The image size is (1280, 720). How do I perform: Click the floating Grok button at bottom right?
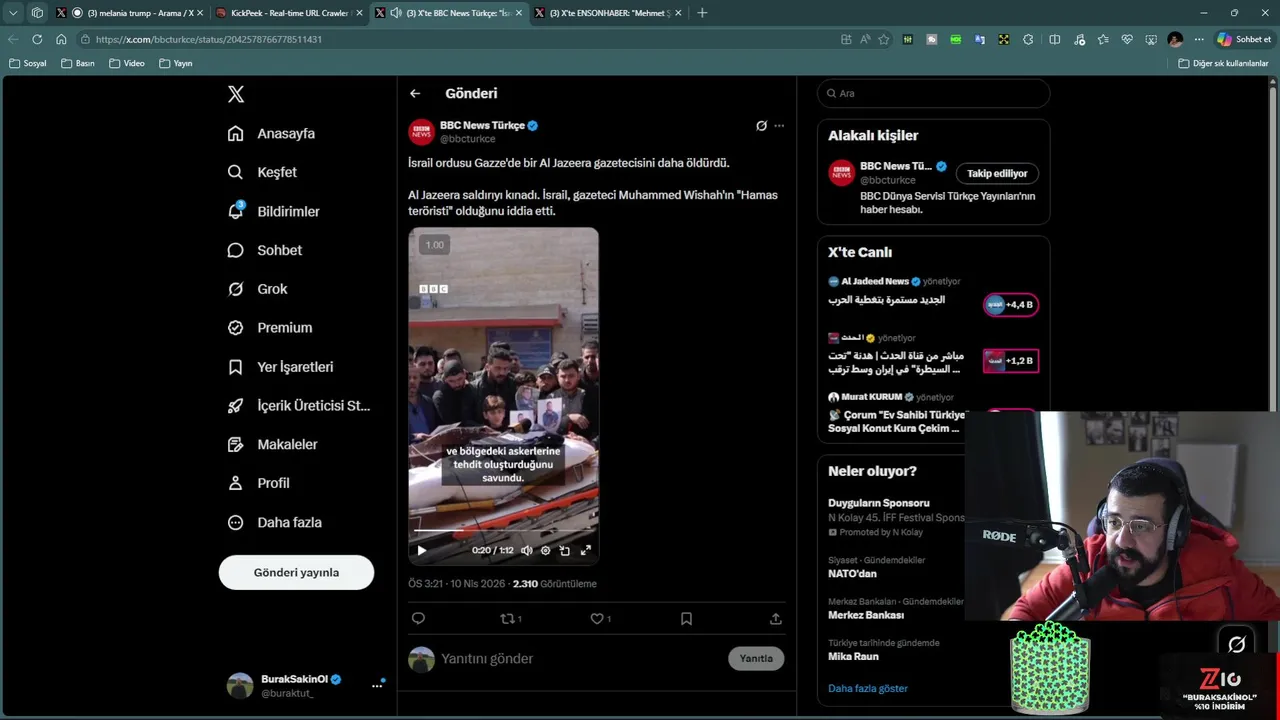1237,645
